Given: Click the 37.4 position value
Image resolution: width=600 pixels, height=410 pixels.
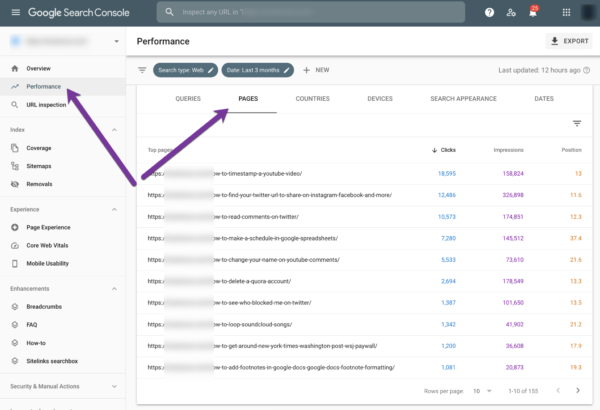Looking at the screenshot, I should (x=576, y=238).
